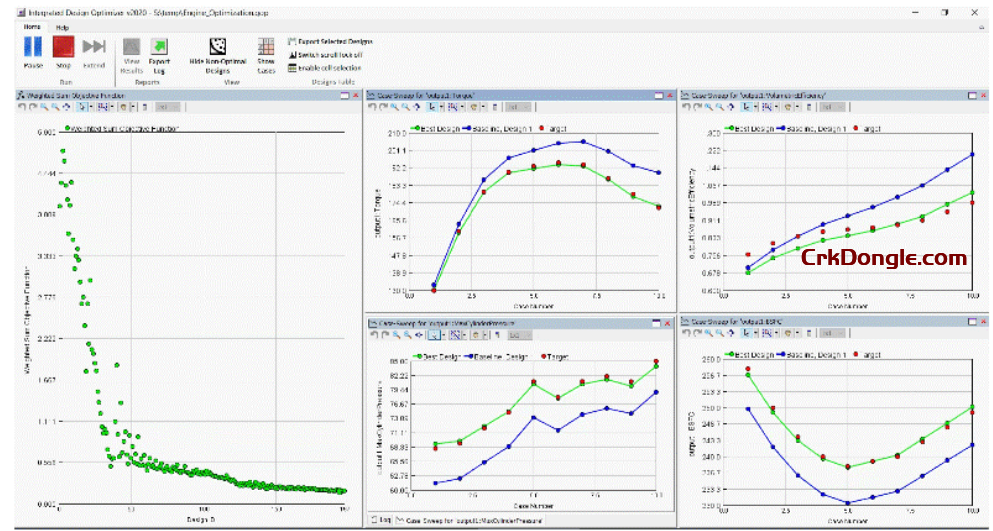The height and width of the screenshot is (531, 993).
Task: Select the MaxCylinderPressure case sweep bottom tab
Action: (468, 520)
